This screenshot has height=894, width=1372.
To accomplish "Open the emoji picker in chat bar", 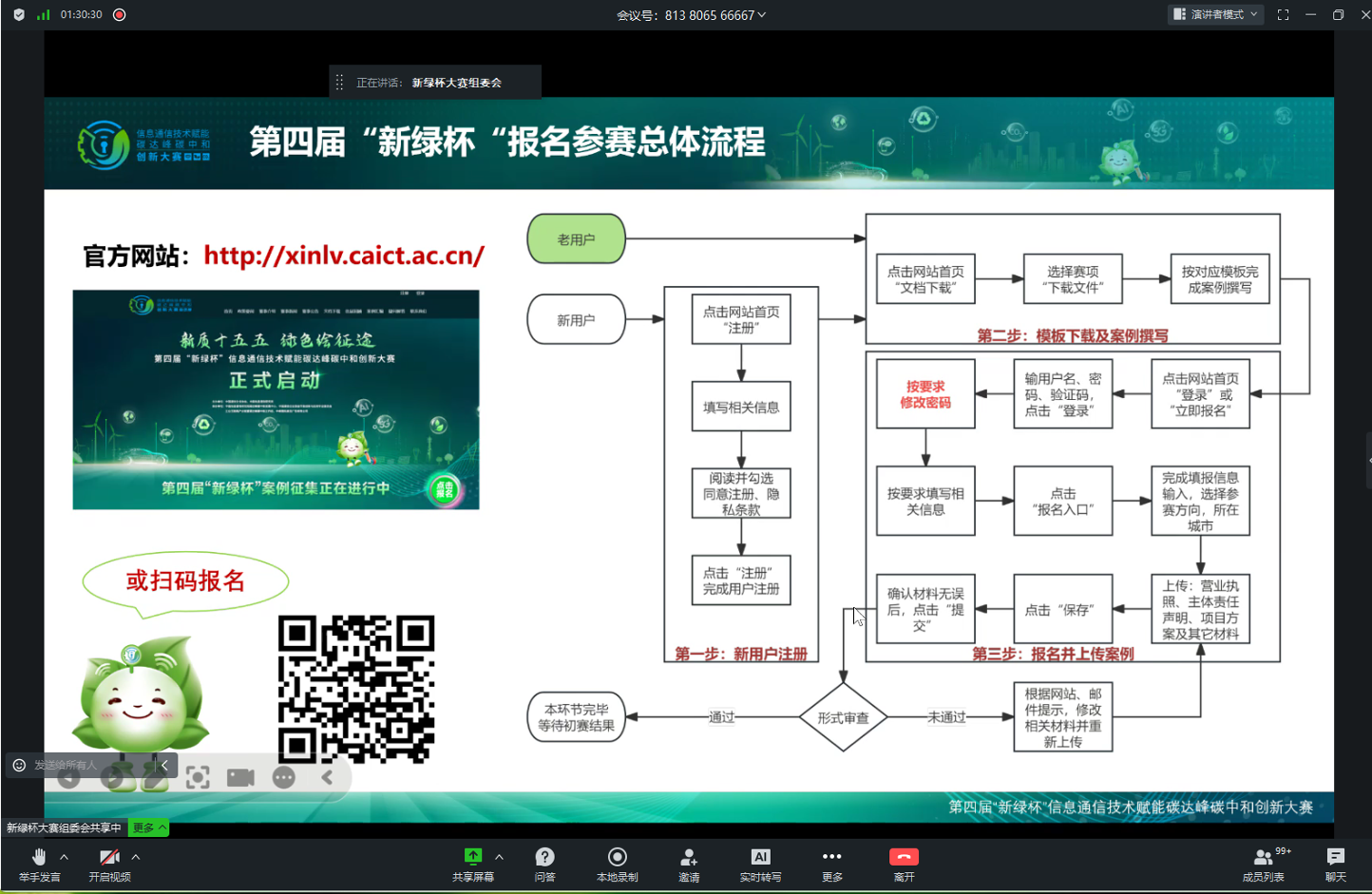I will [19, 765].
